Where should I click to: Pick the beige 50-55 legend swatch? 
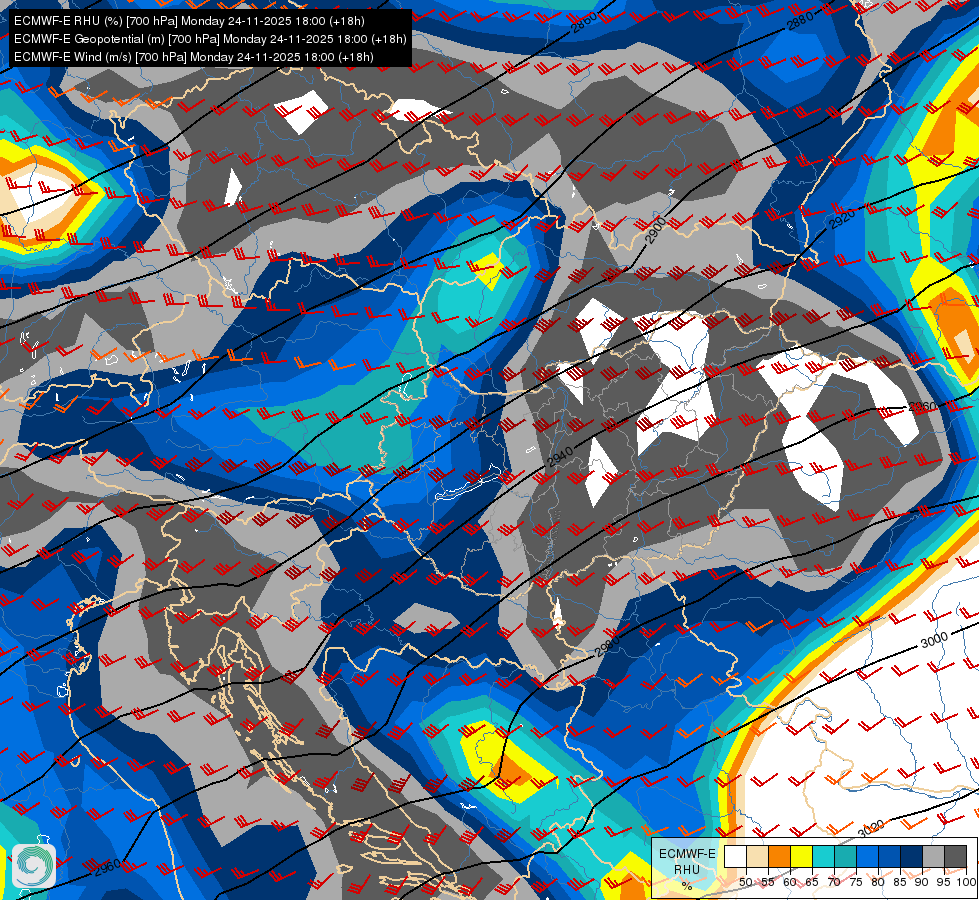click(757, 857)
